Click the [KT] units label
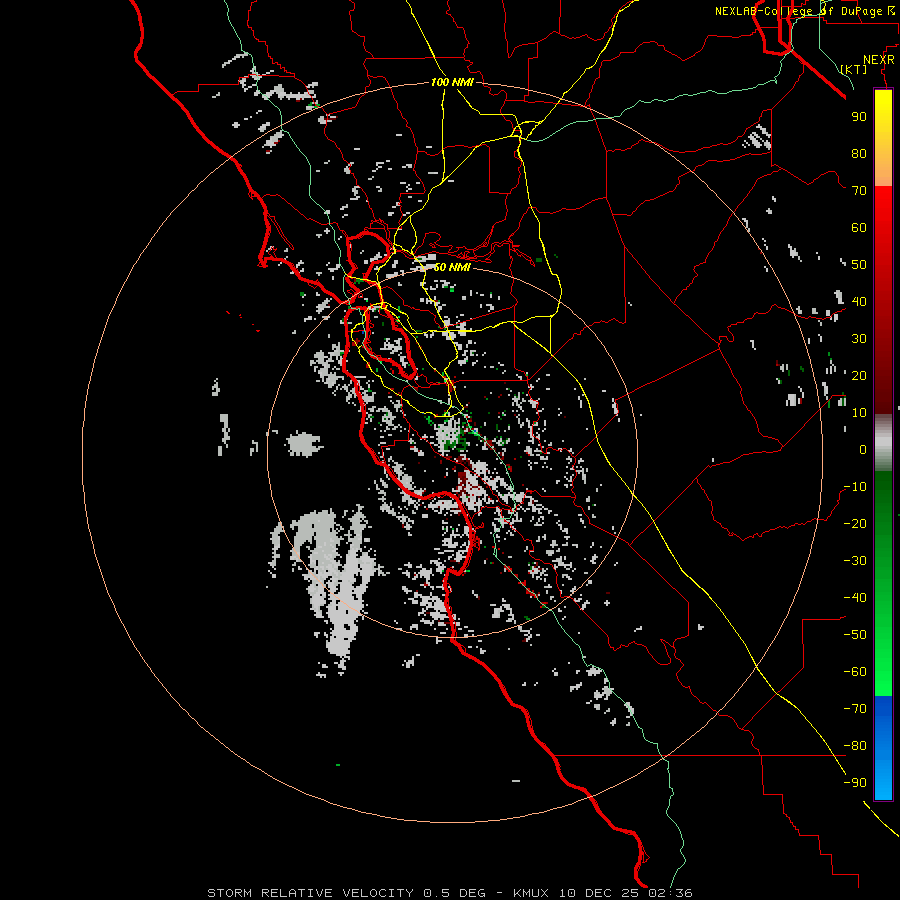This screenshot has width=900, height=900. click(x=853, y=69)
